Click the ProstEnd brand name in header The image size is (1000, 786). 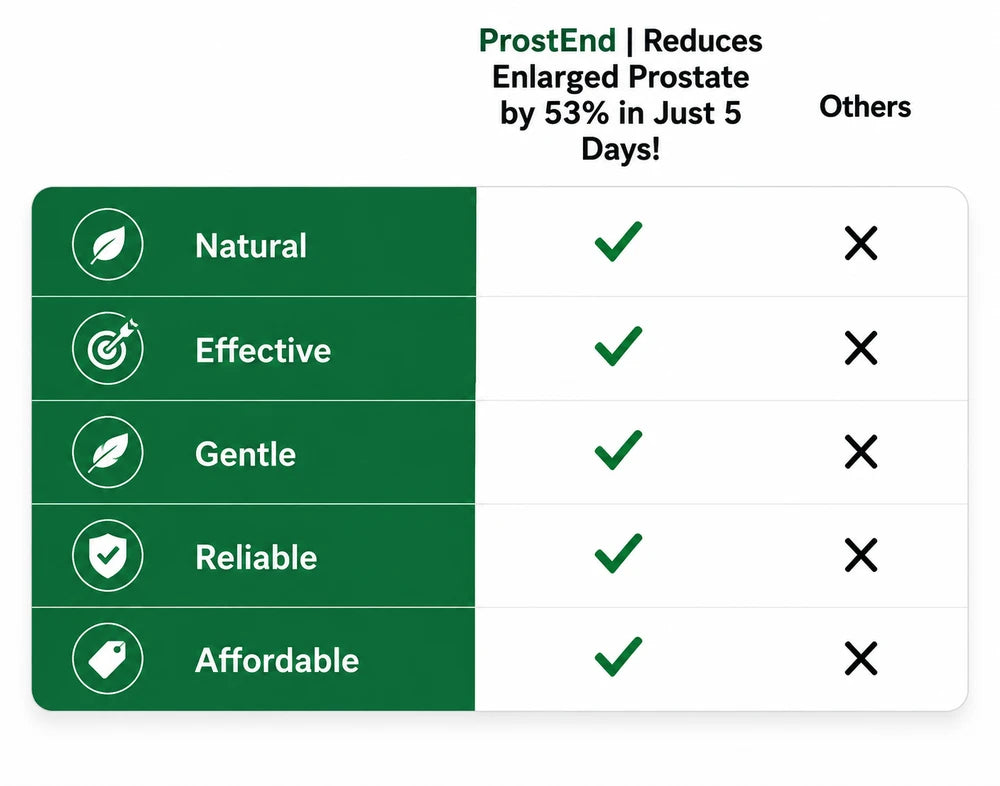[x=547, y=41]
